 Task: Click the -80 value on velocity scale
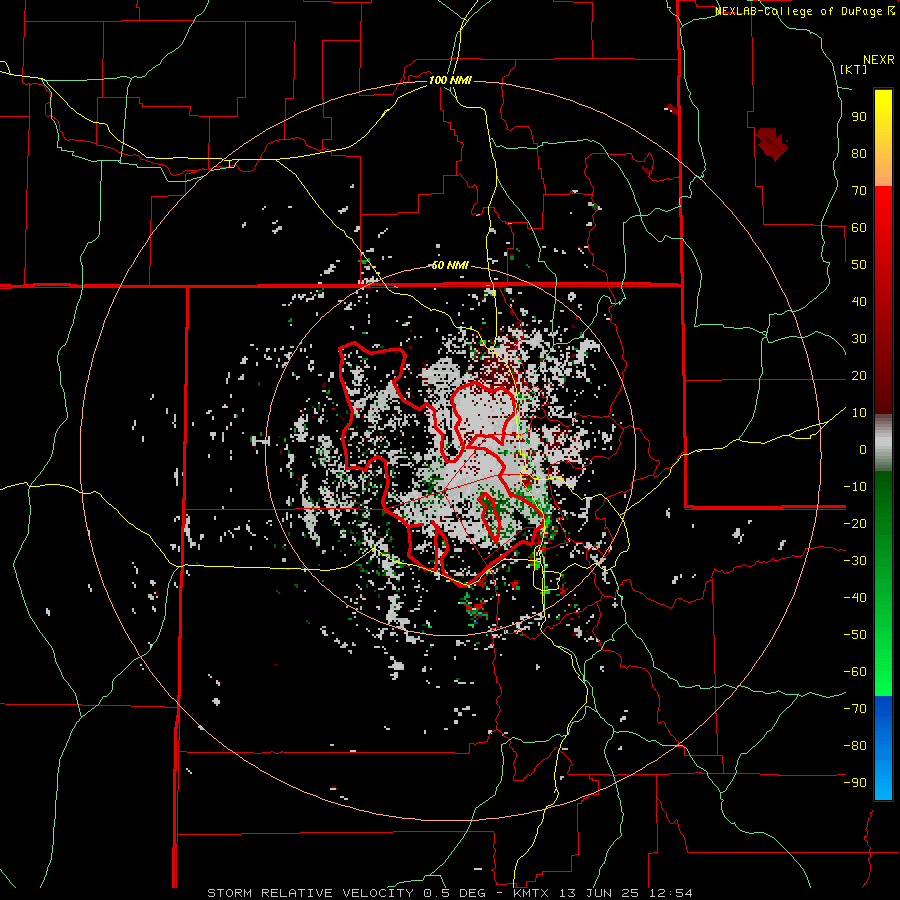click(x=855, y=746)
